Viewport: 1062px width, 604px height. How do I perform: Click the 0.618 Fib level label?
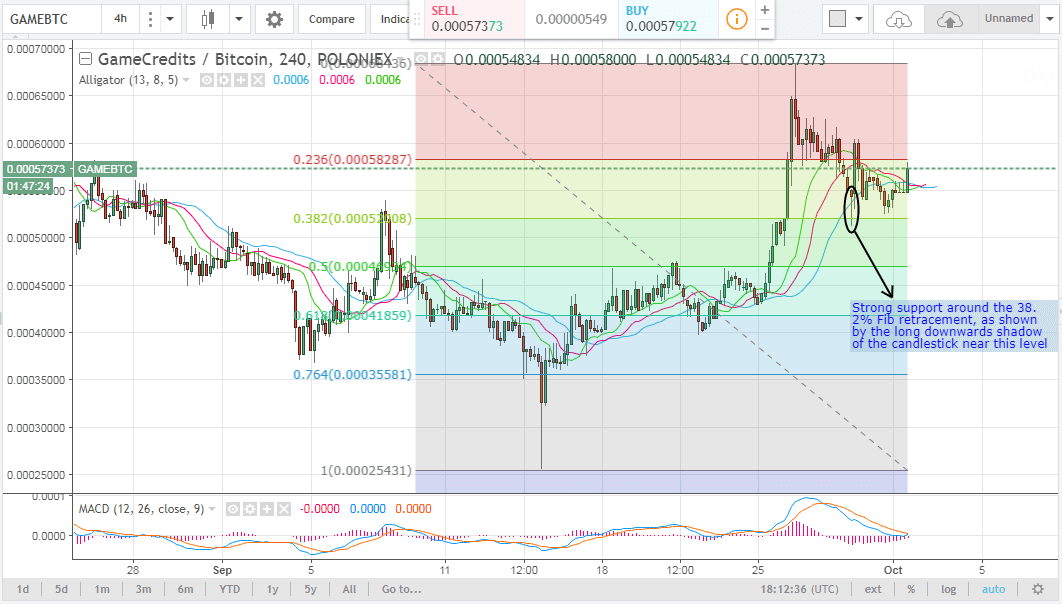pyautogui.click(x=352, y=316)
